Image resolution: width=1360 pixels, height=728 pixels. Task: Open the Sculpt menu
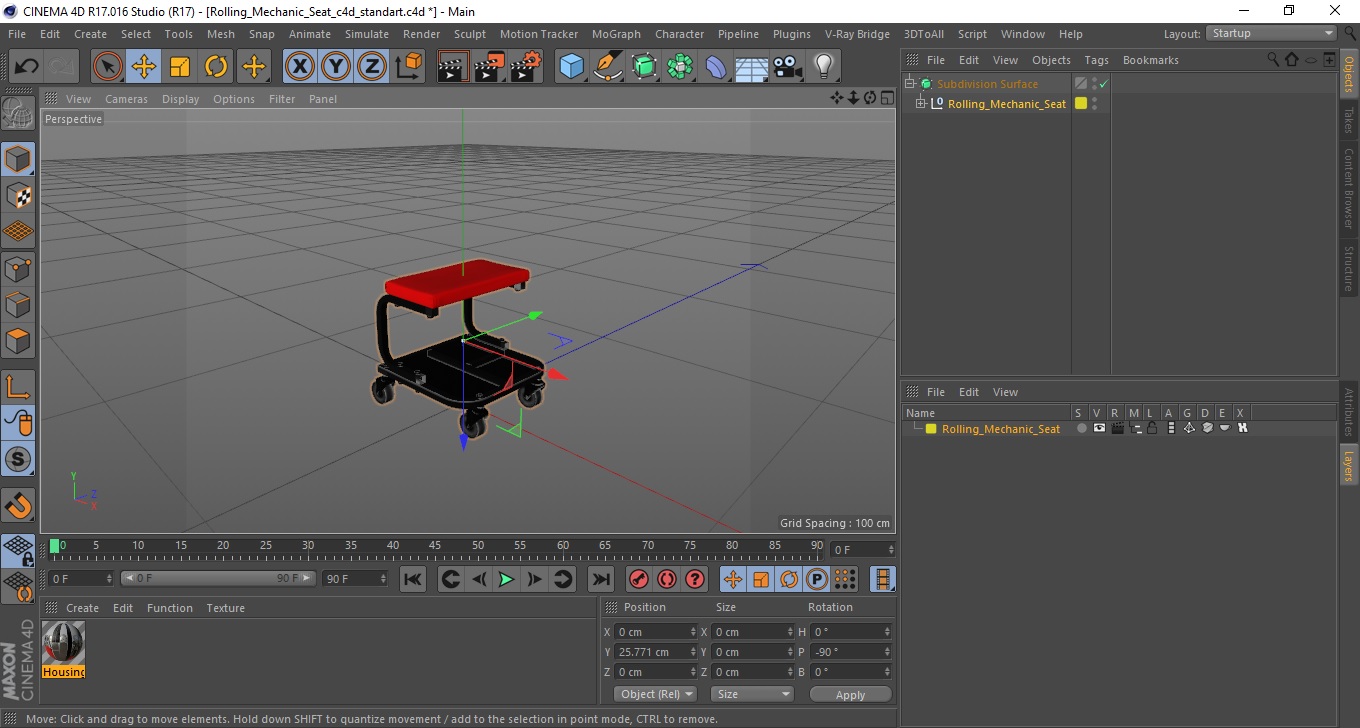[x=470, y=34]
